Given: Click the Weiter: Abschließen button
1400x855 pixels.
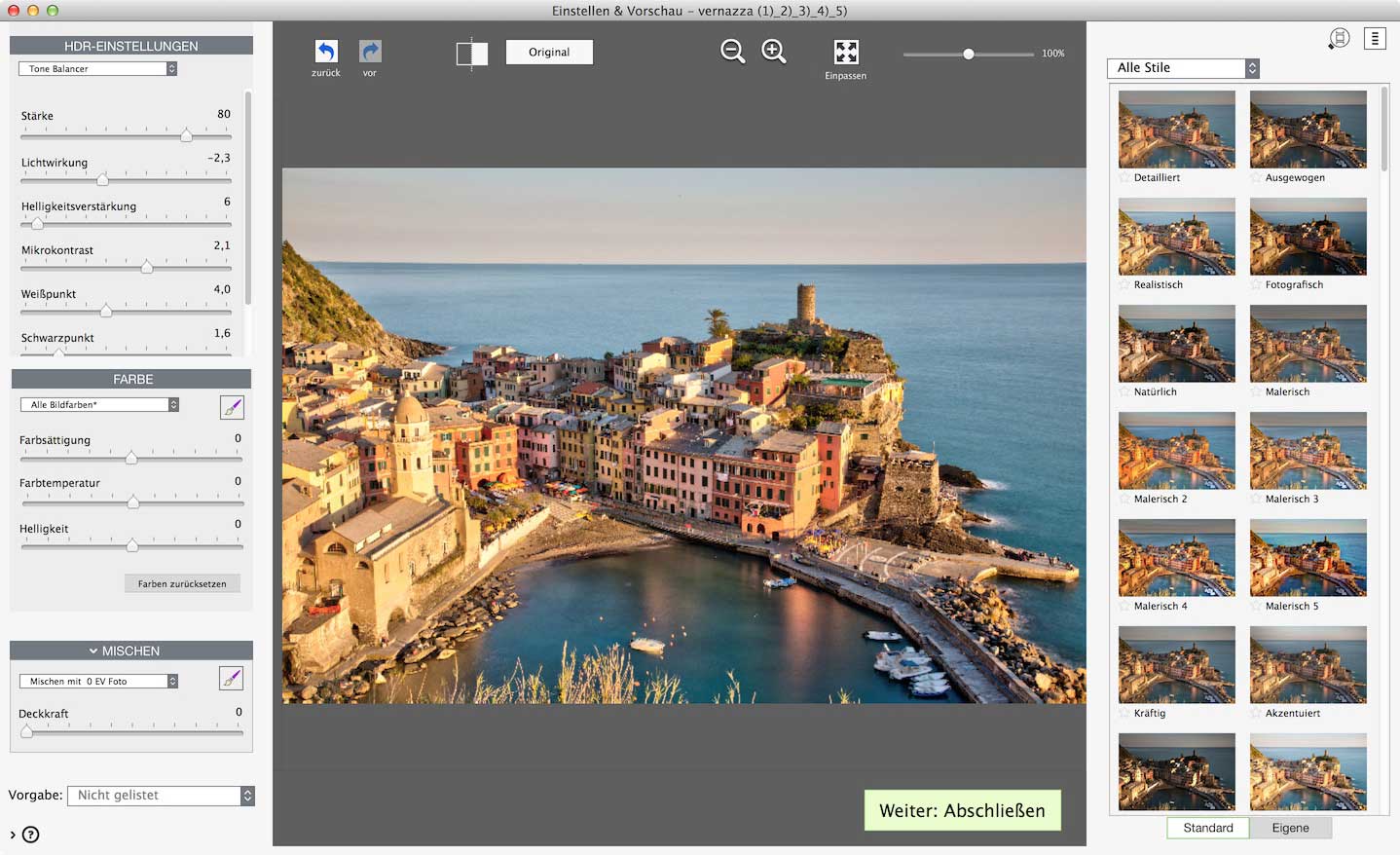Looking at the screenshot, I should [962, 810].
